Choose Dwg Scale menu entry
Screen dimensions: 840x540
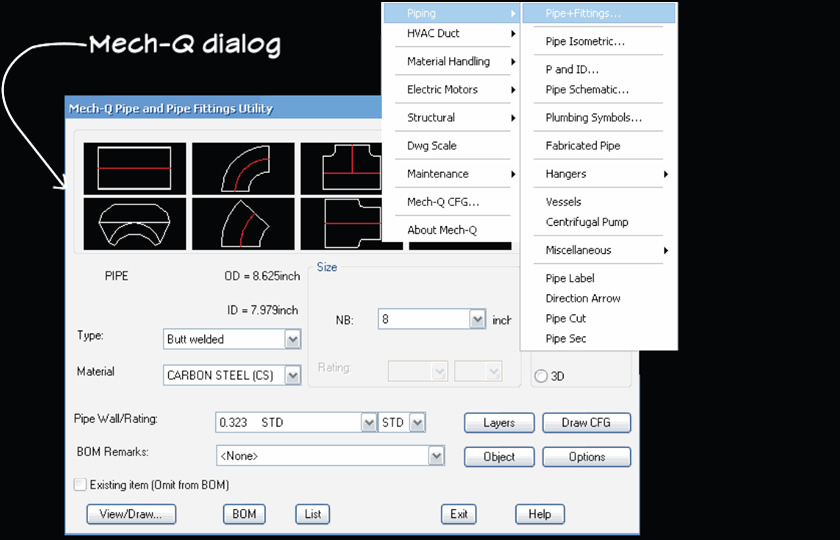pos(452,146)
